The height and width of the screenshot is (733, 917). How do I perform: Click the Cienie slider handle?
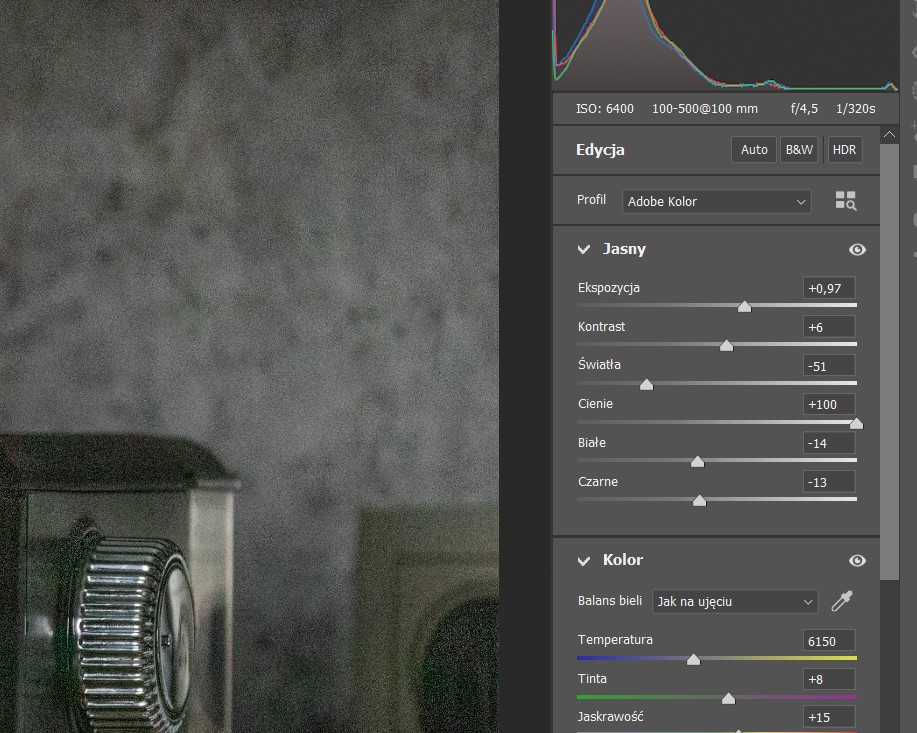tap(856, 424)
